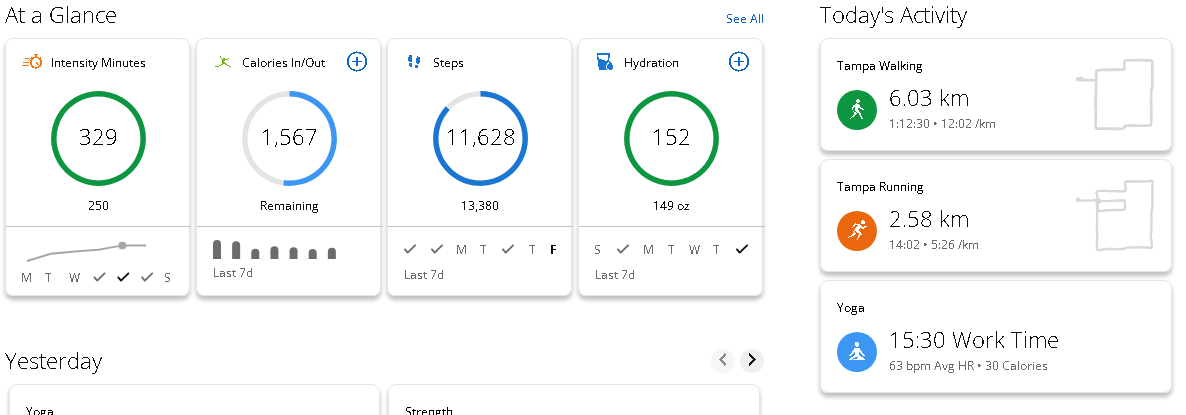Click the 1:12:30 • 12:02 /km walking stats
The image size is (1186, 415).
pyautogui.click(x=942, y=123)
